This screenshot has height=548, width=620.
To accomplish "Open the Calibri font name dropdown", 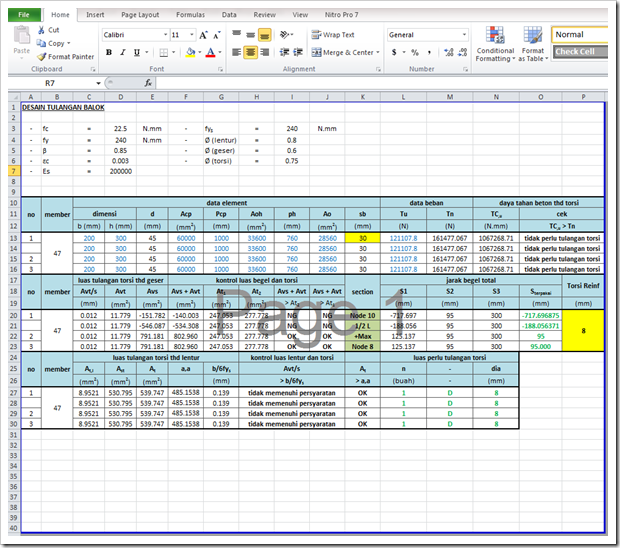I will (166, 35).
